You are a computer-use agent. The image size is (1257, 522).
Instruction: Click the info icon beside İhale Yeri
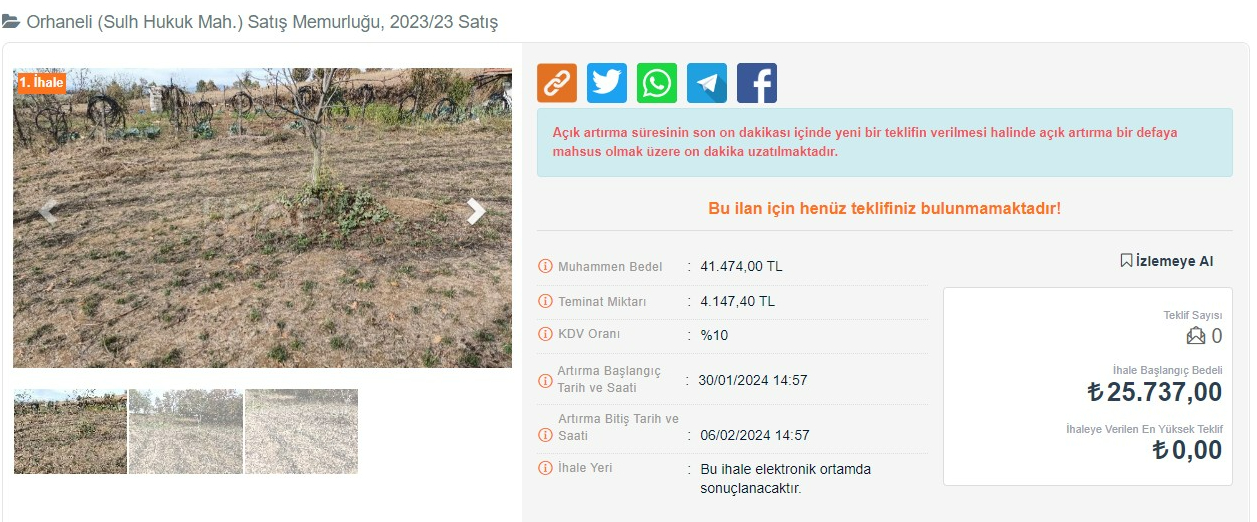[x=545, y=468]
